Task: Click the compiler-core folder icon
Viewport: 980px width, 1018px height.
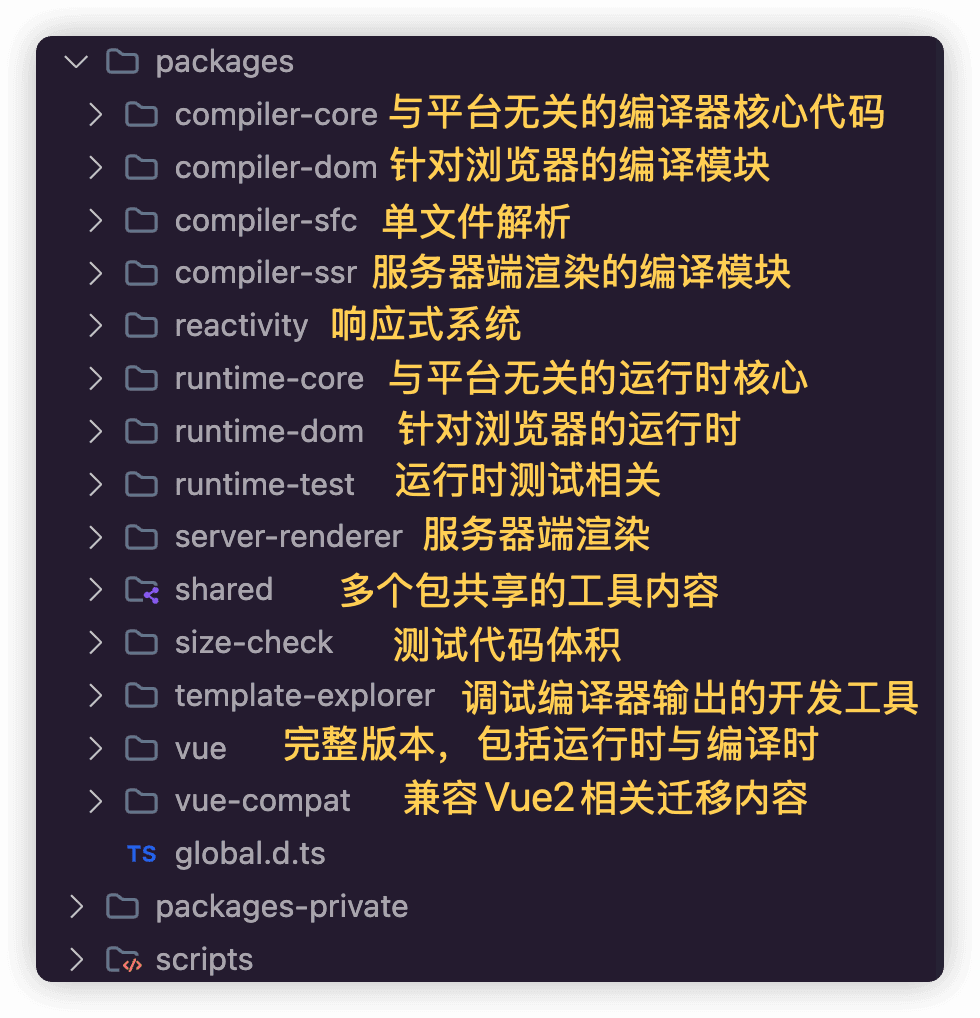Action: click(141, 115)
